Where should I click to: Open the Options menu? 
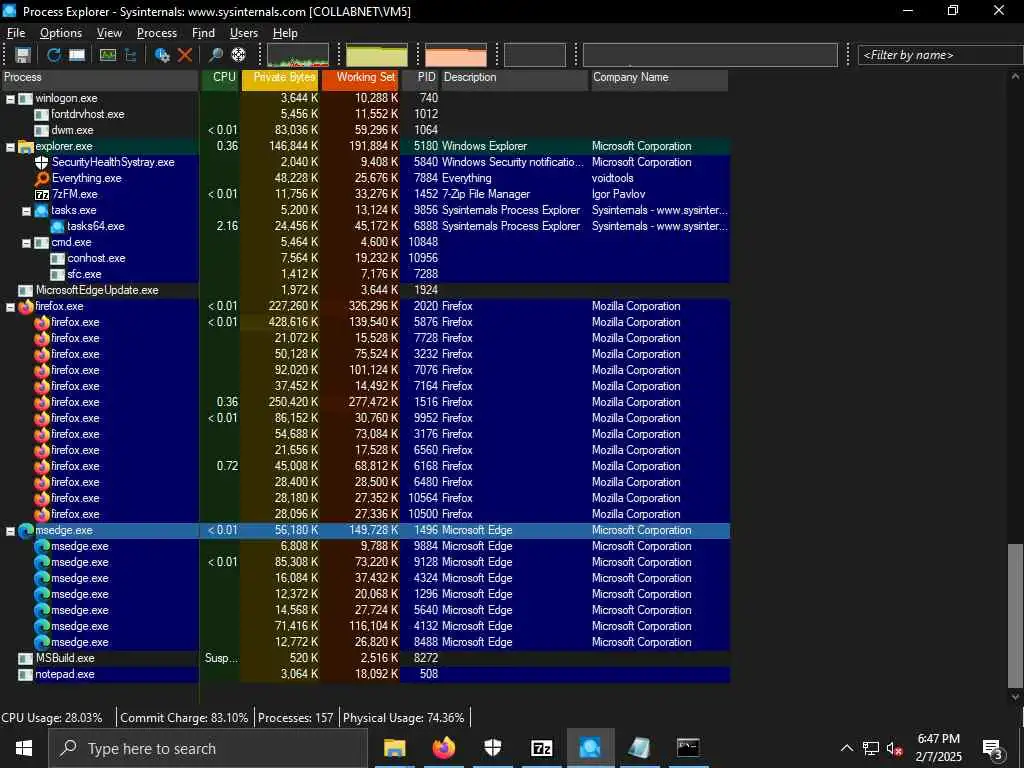tap(61, 33)
